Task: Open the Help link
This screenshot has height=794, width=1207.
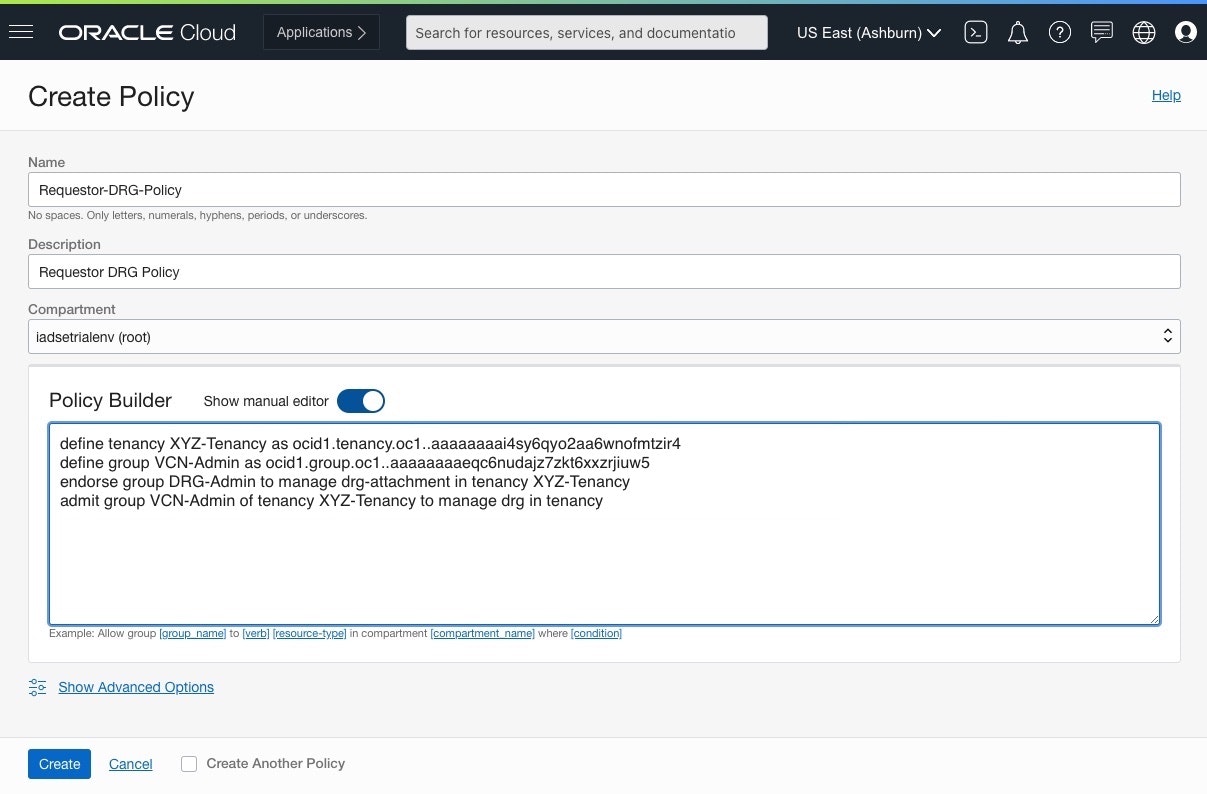Action: 1166,95
